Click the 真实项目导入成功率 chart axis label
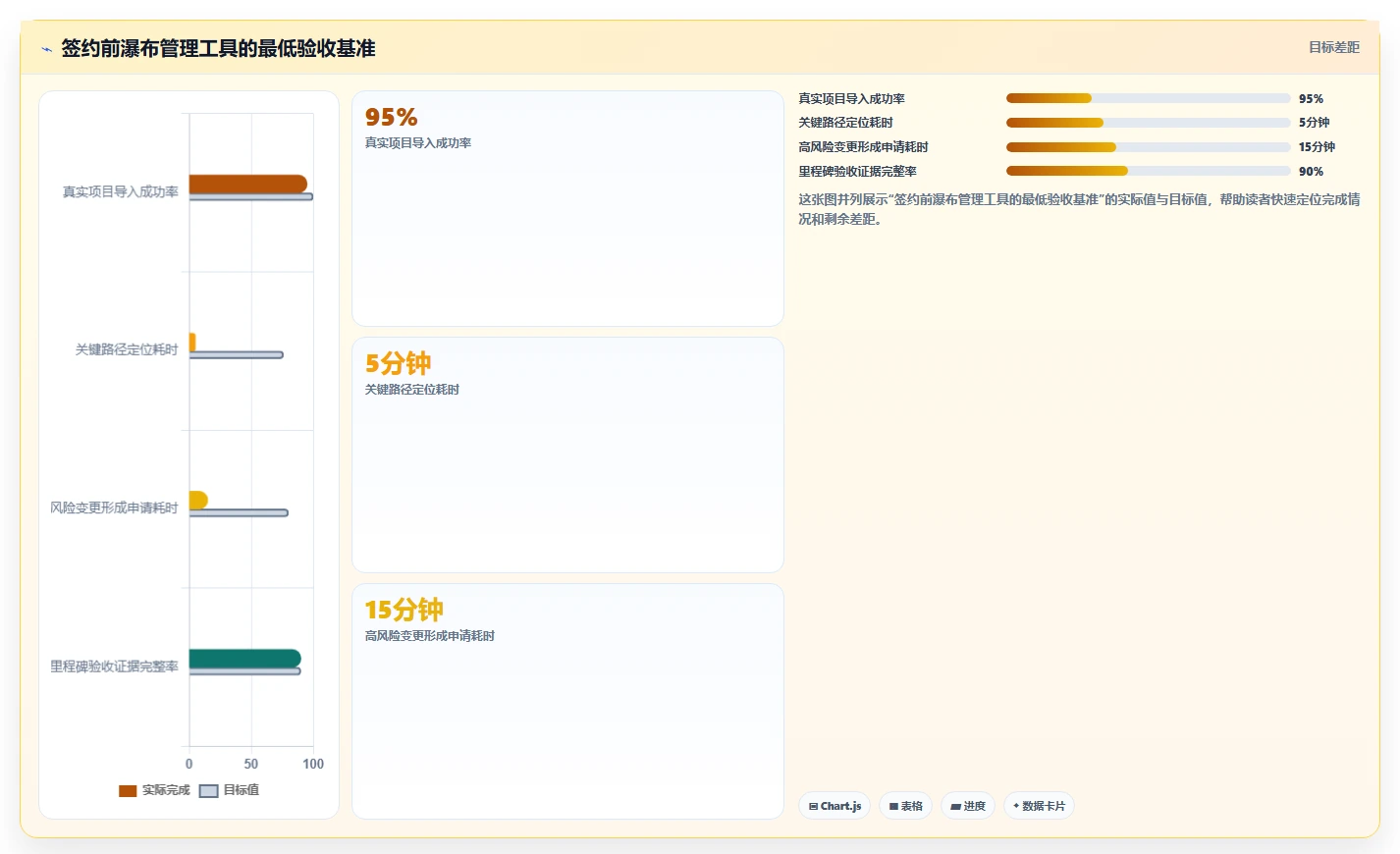The width and height of the screenshot is (1400, 854). 121,192
